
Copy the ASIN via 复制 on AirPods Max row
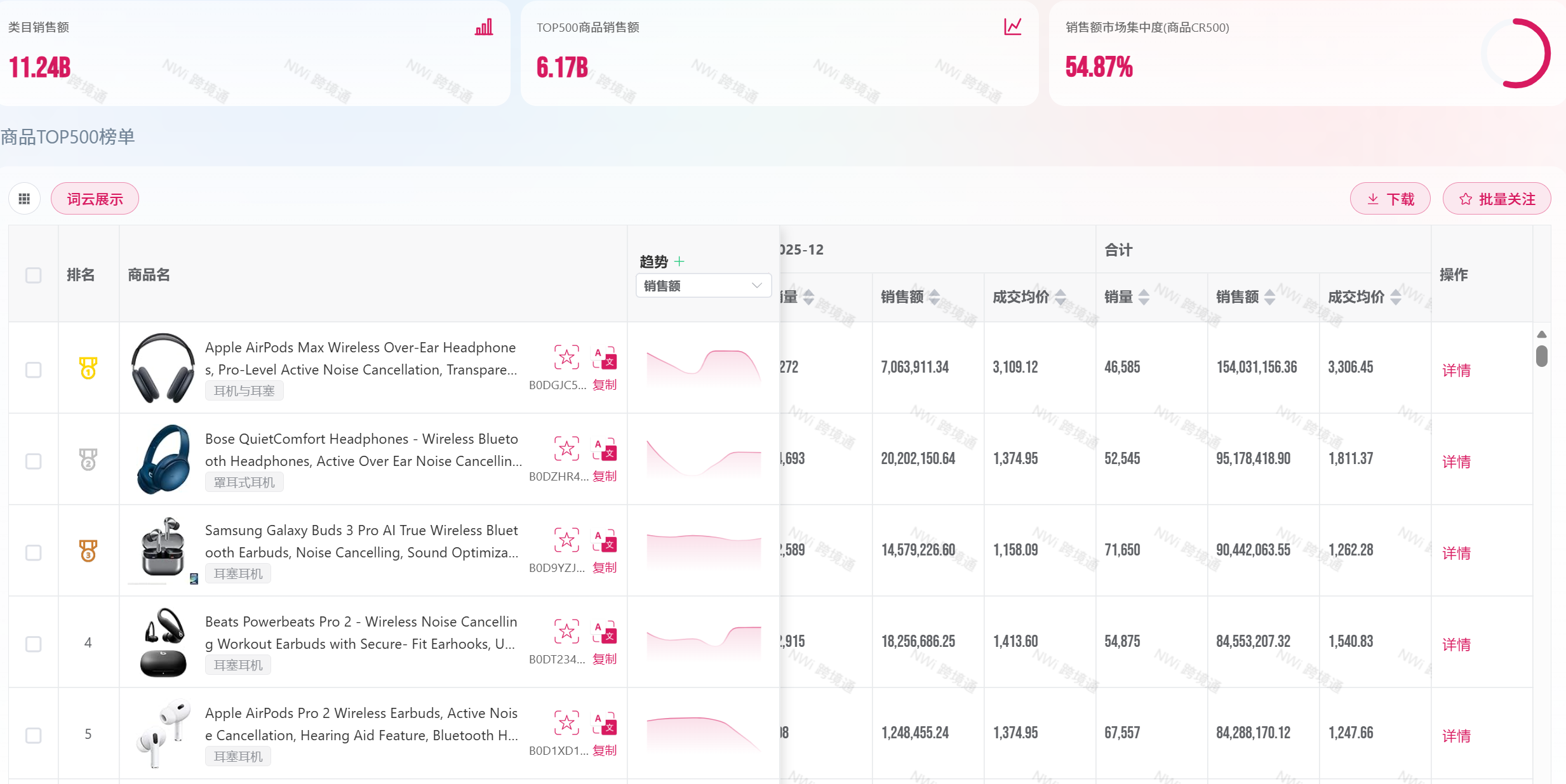[604, 384]
